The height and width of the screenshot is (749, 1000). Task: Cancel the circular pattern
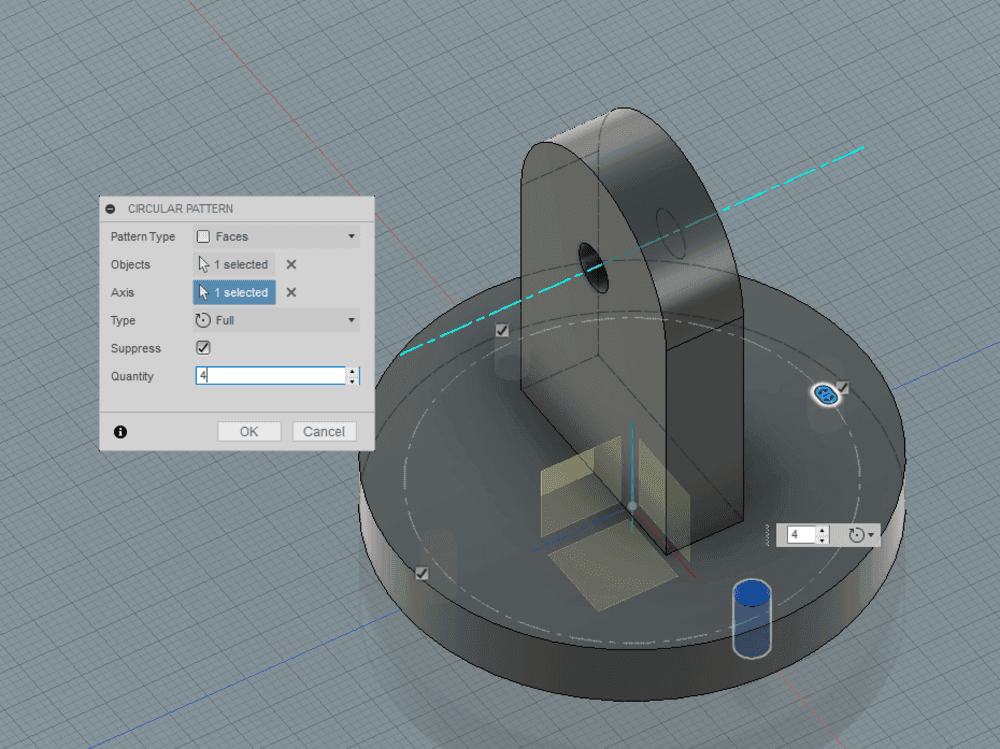pyautogui.click(x=324, y=432)
